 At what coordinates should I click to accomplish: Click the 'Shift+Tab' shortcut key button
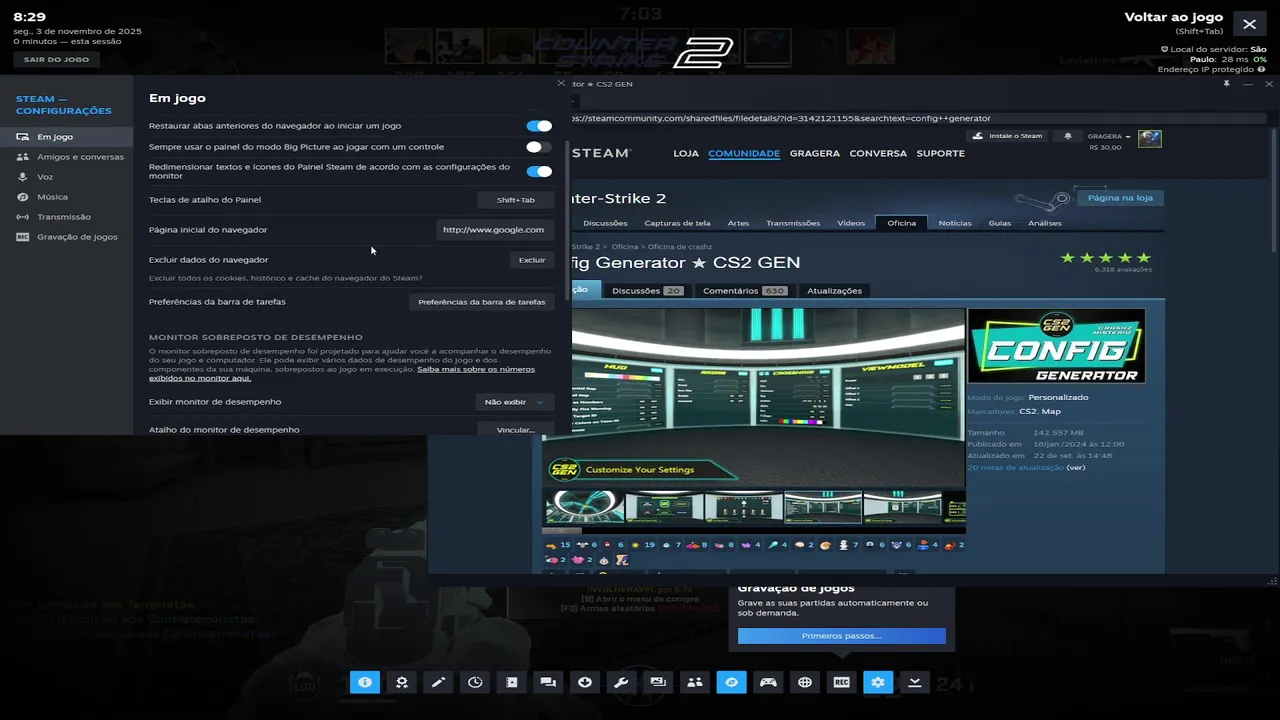(x=515, y=200)
